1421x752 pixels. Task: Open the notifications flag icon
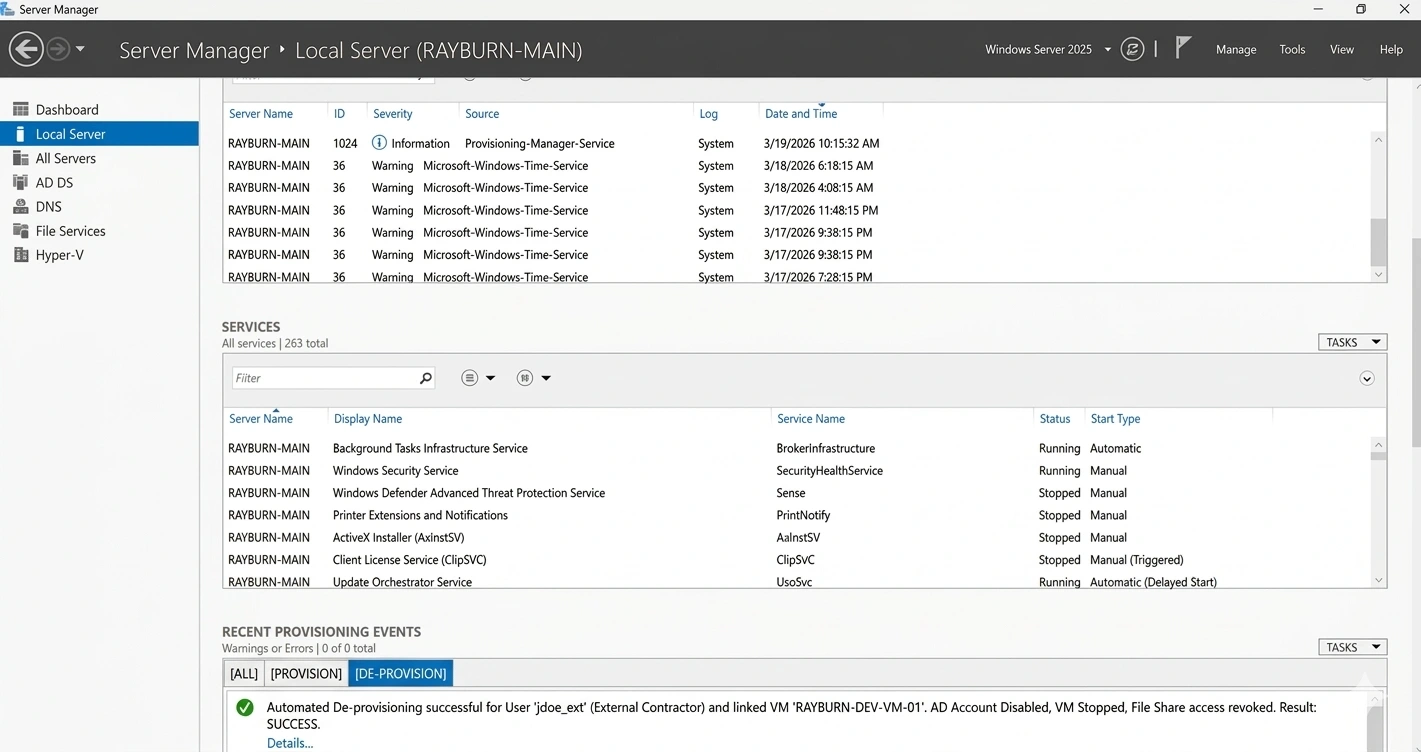(1183, 48)
